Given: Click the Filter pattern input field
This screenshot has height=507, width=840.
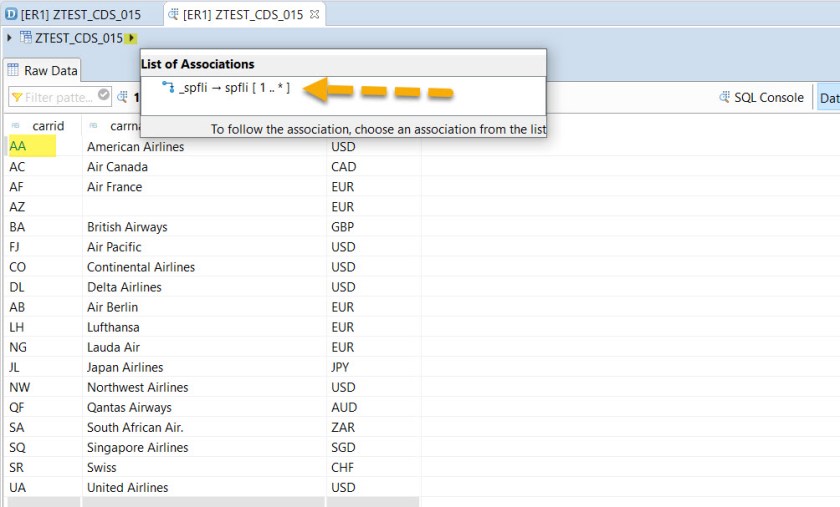Looking at the screenshot, I should coord(58,97).
